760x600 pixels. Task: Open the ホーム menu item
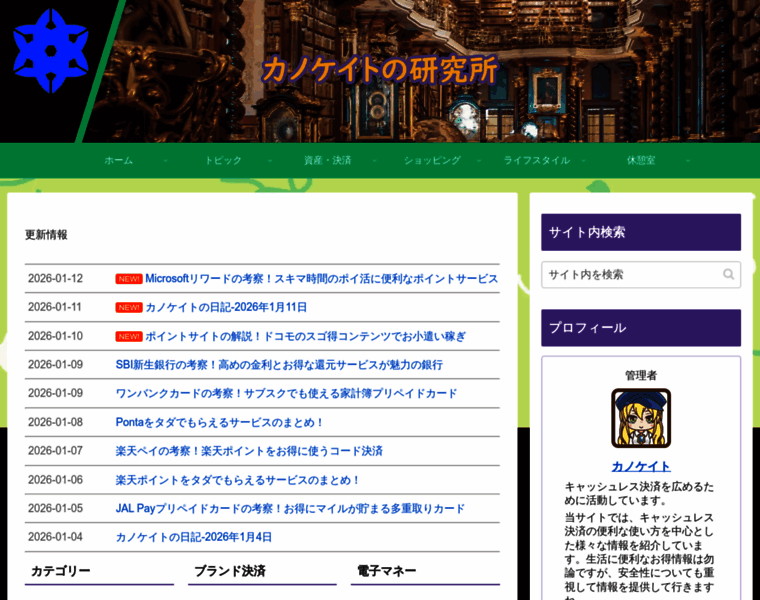click(x=119, y=160)
